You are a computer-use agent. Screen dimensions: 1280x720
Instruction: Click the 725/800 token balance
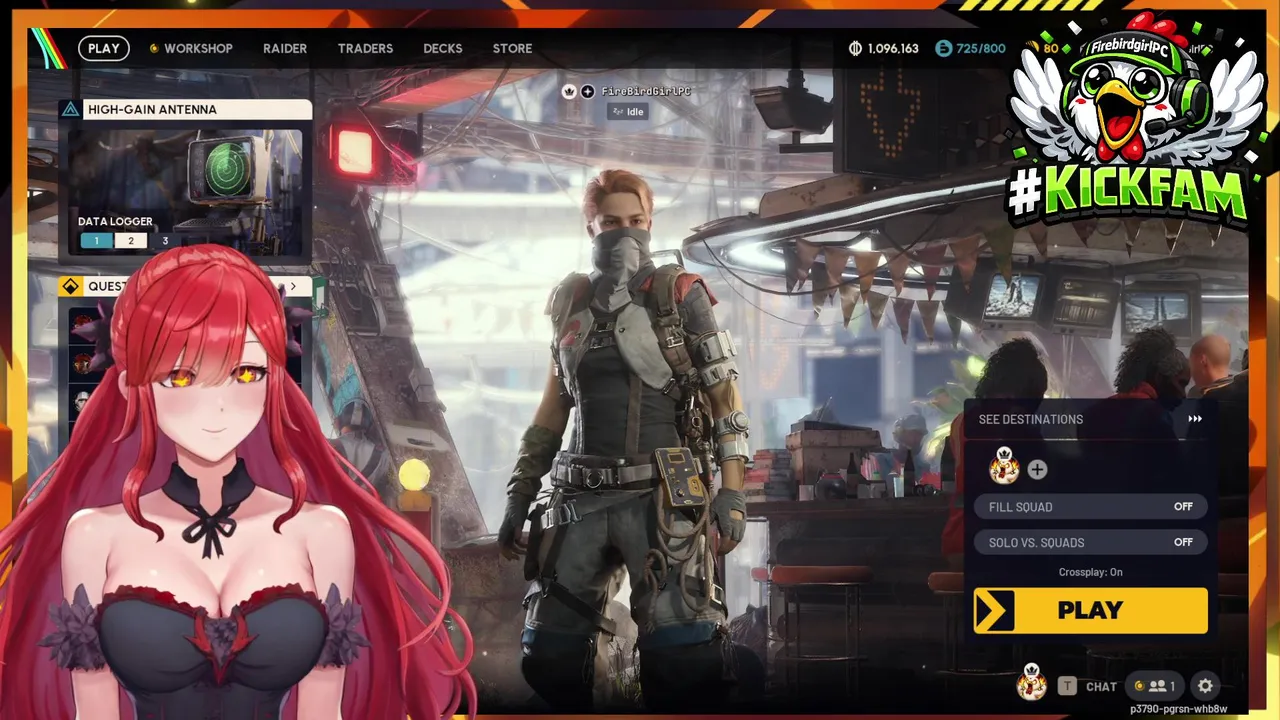click(981, 48)
